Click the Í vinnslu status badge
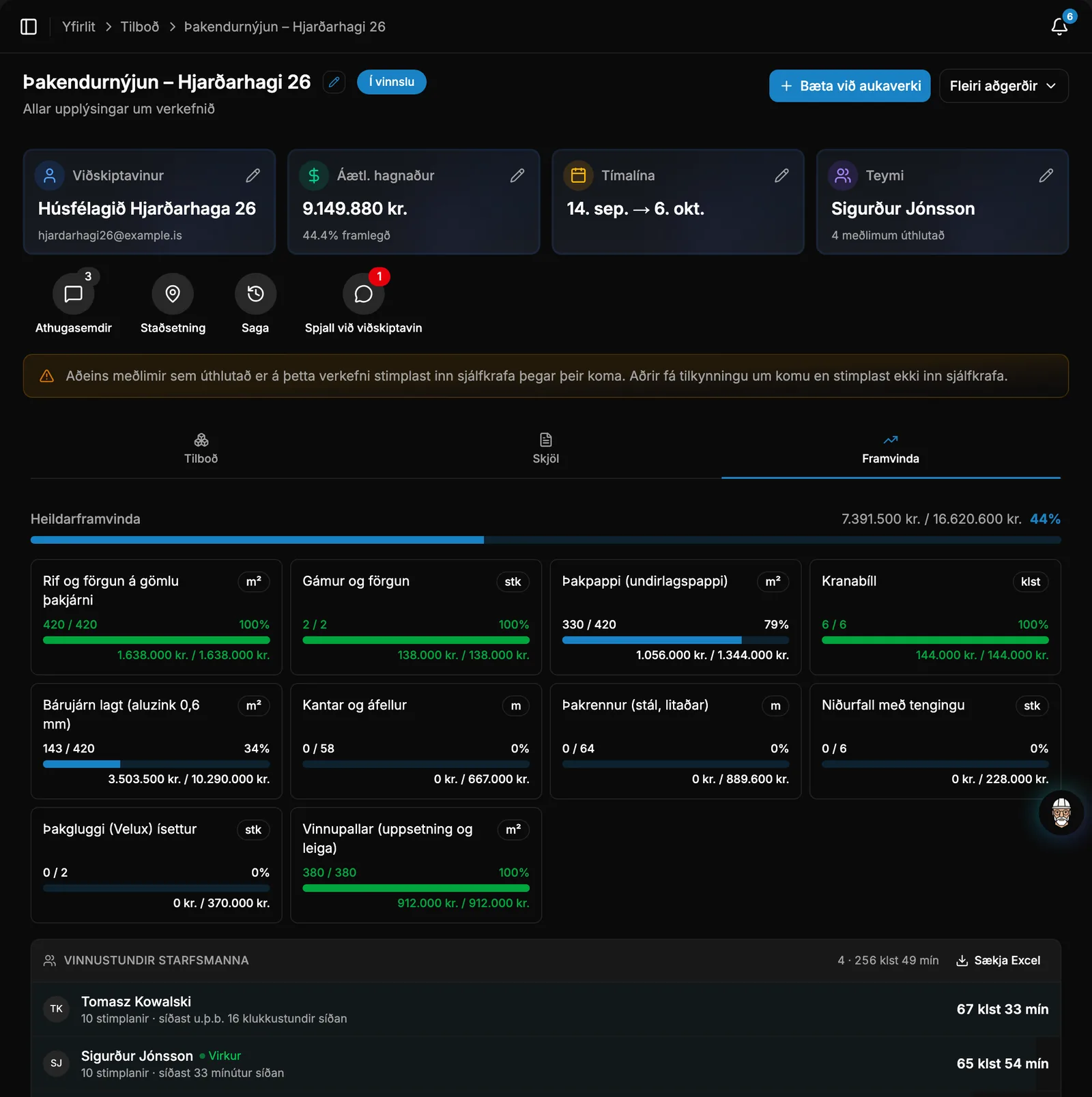 [392, 82]
